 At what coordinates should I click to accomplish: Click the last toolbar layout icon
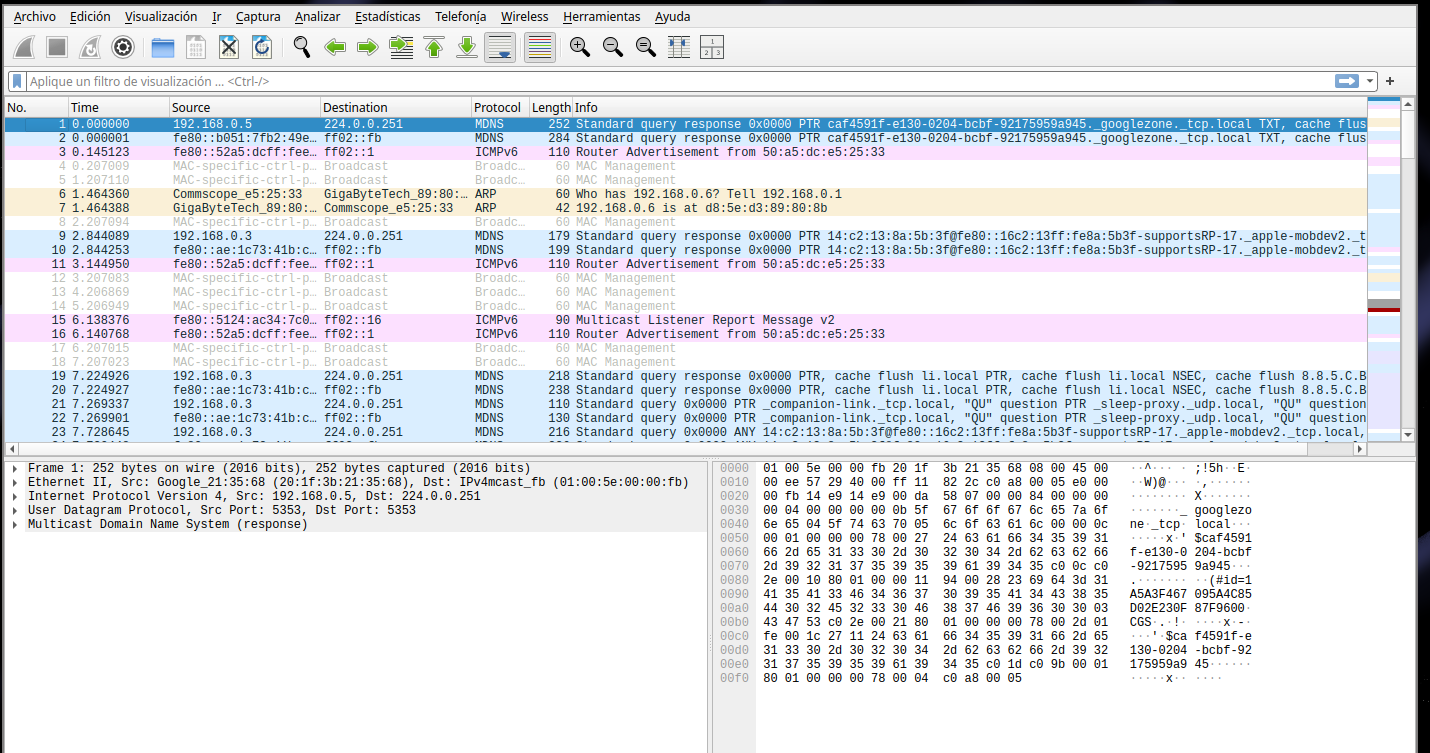(x=712, y=47)
